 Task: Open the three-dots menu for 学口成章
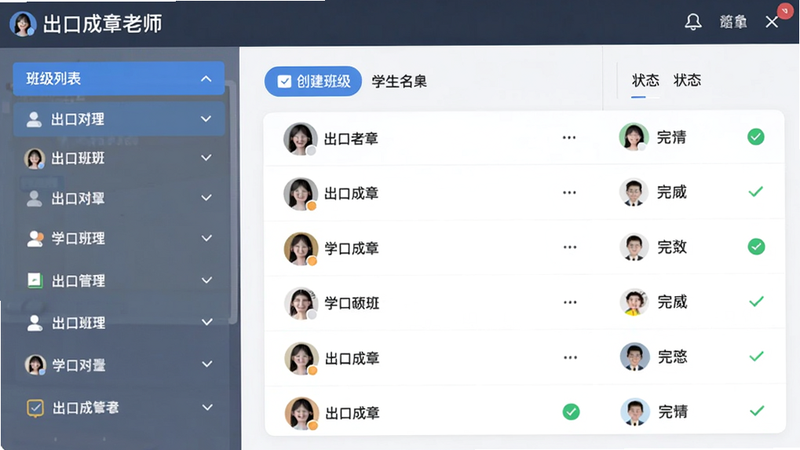pyautogui.click(x=569, y=247)
